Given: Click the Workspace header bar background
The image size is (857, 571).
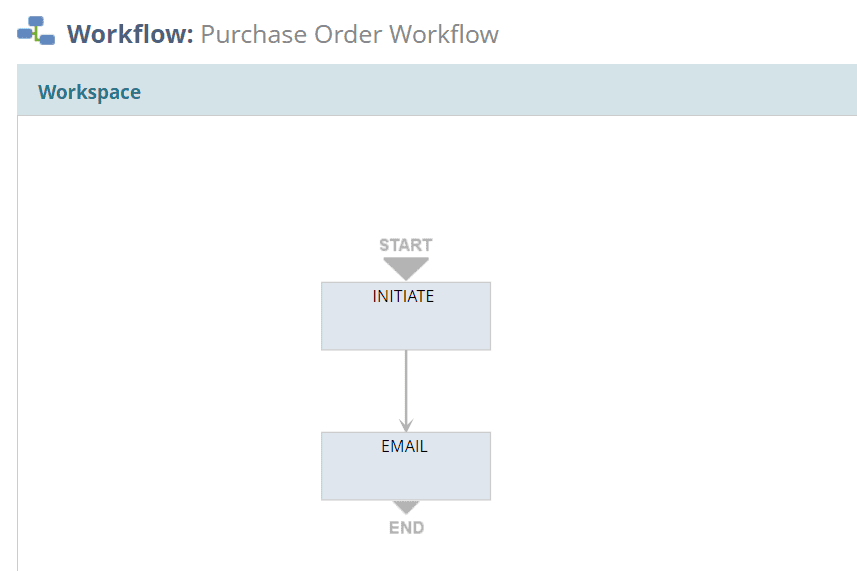Looking at the screenshot, I should point(492,90).
